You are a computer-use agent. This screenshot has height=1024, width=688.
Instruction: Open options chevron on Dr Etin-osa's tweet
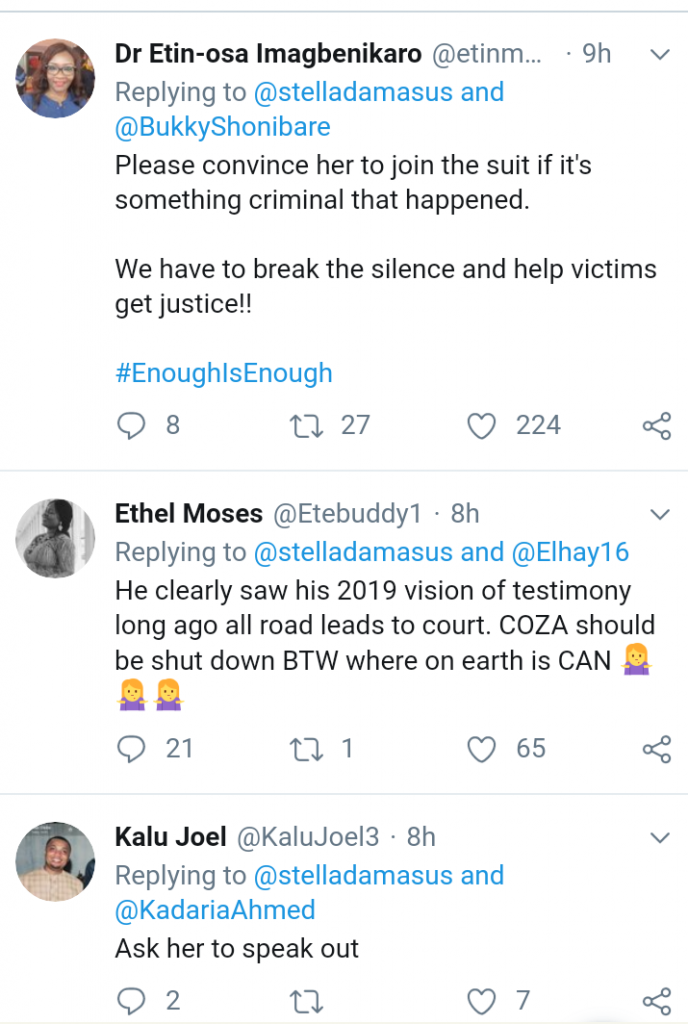(x=659, y=55)
